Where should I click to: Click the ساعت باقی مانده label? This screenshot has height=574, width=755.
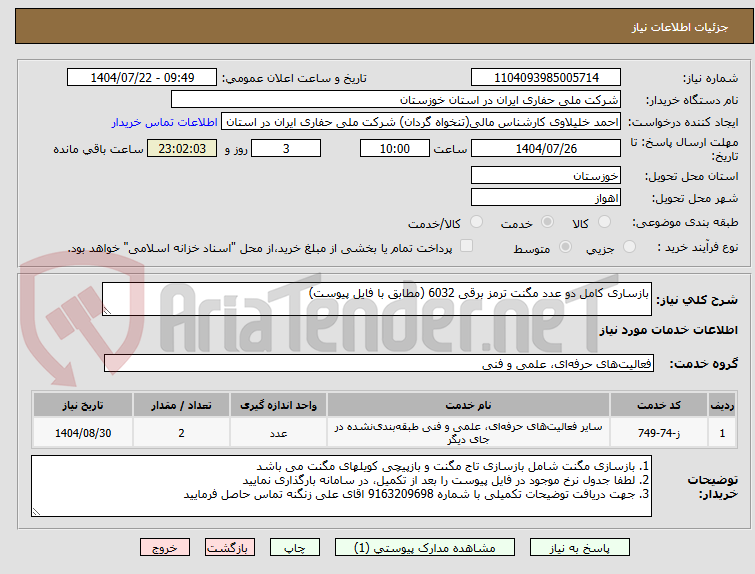coord(98,149)
